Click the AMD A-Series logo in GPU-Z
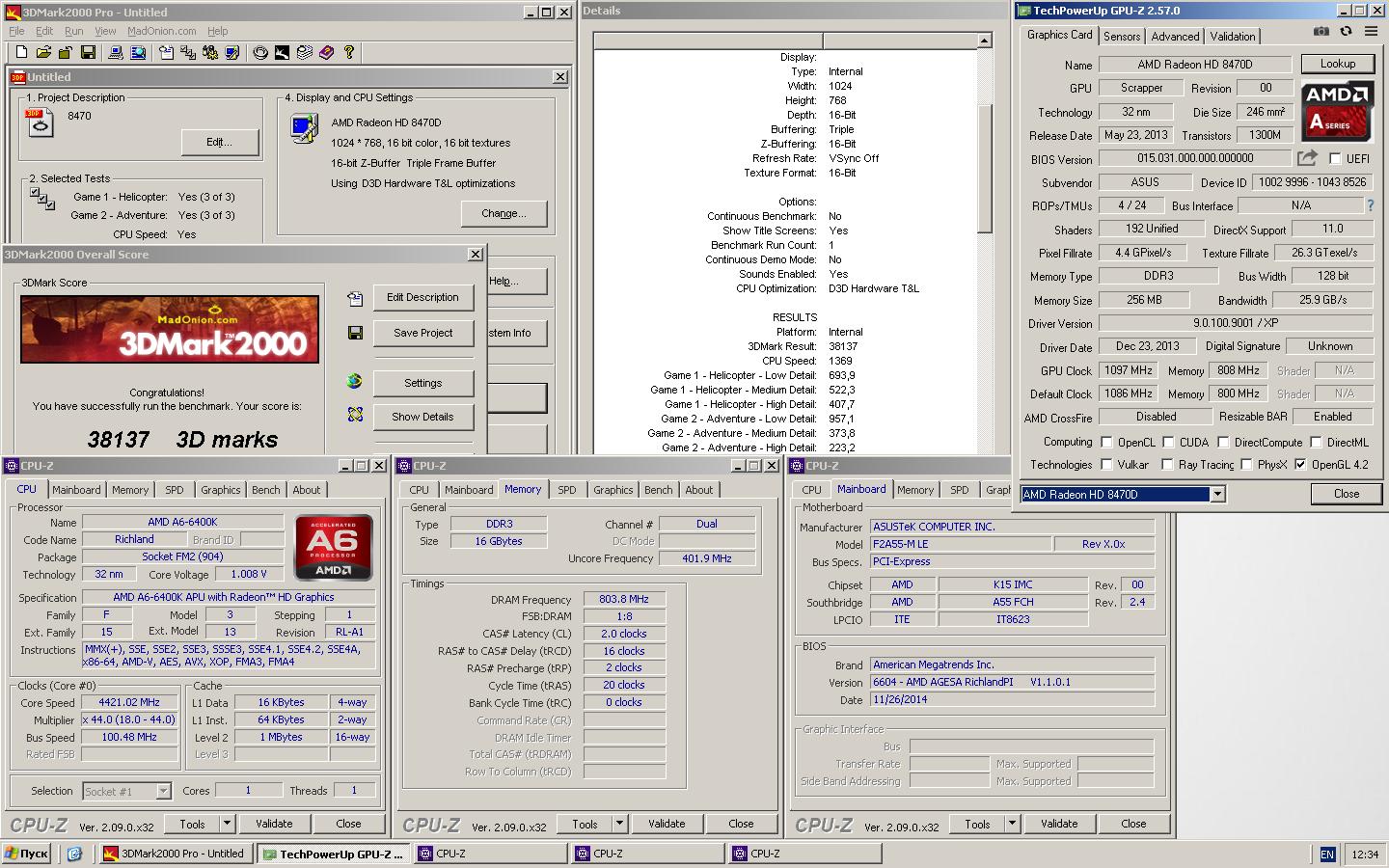 [x=1337, y=111]
